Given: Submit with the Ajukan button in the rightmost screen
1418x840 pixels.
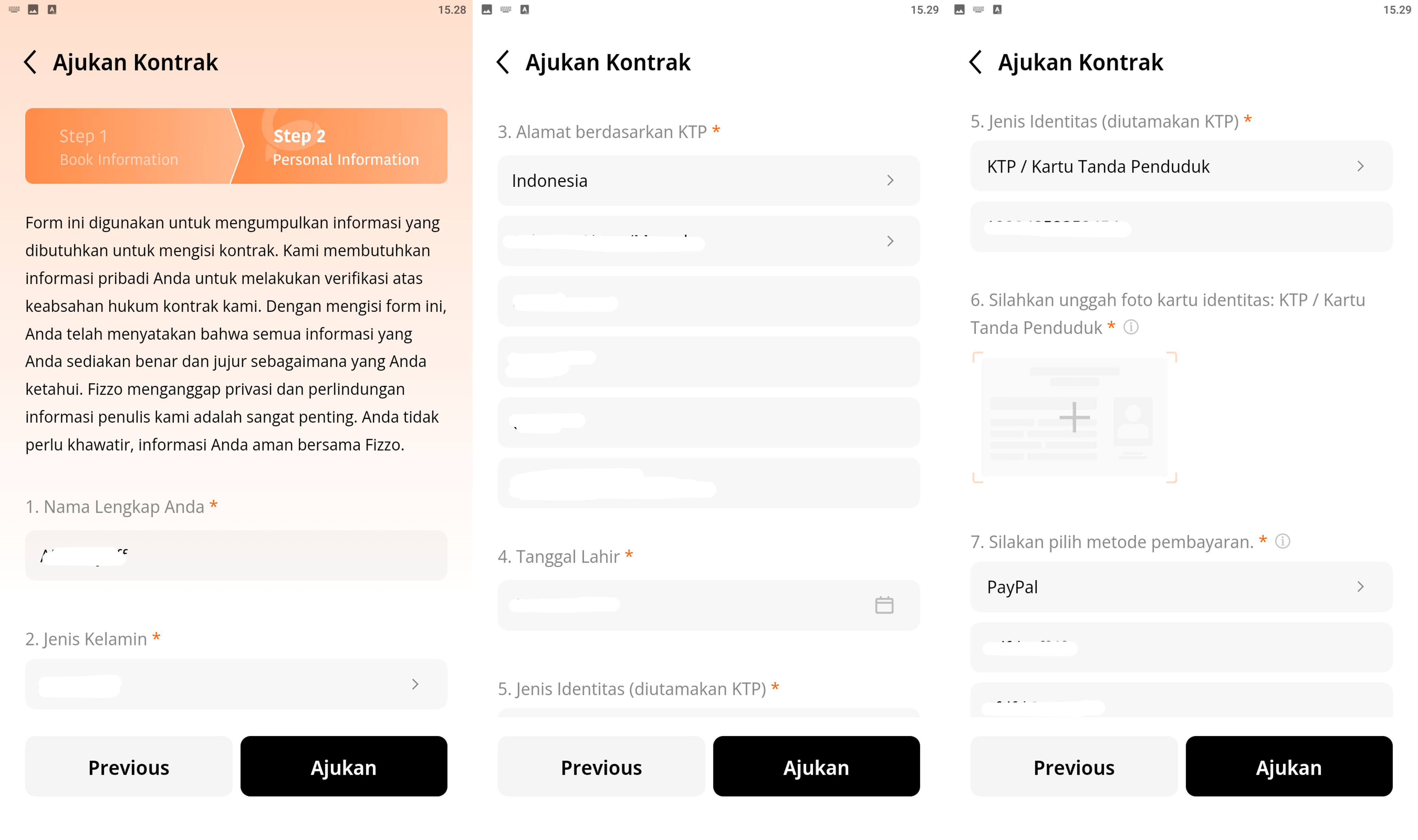Looking at the screenshot, I should pos(1289,766).
